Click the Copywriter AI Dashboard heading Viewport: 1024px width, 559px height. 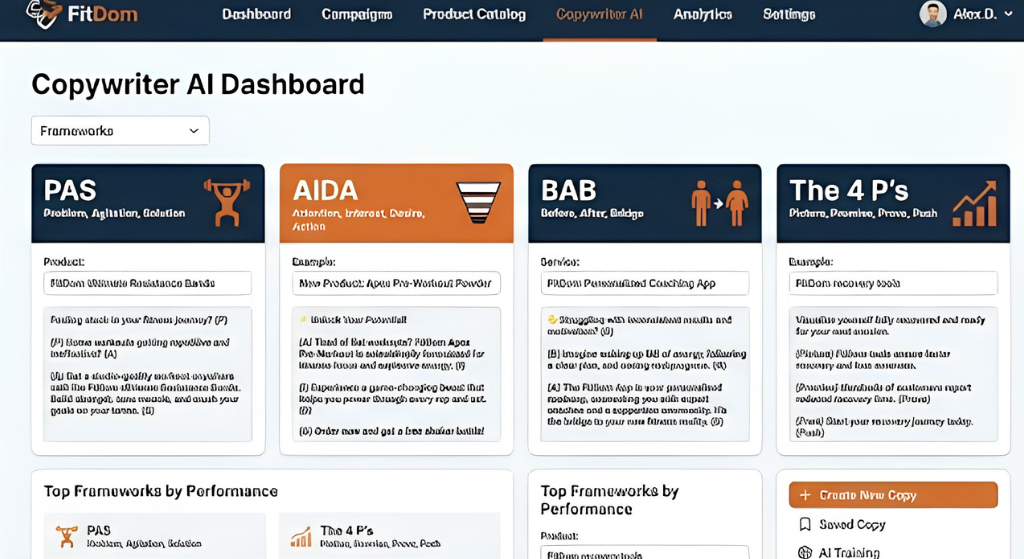point(198,84)
